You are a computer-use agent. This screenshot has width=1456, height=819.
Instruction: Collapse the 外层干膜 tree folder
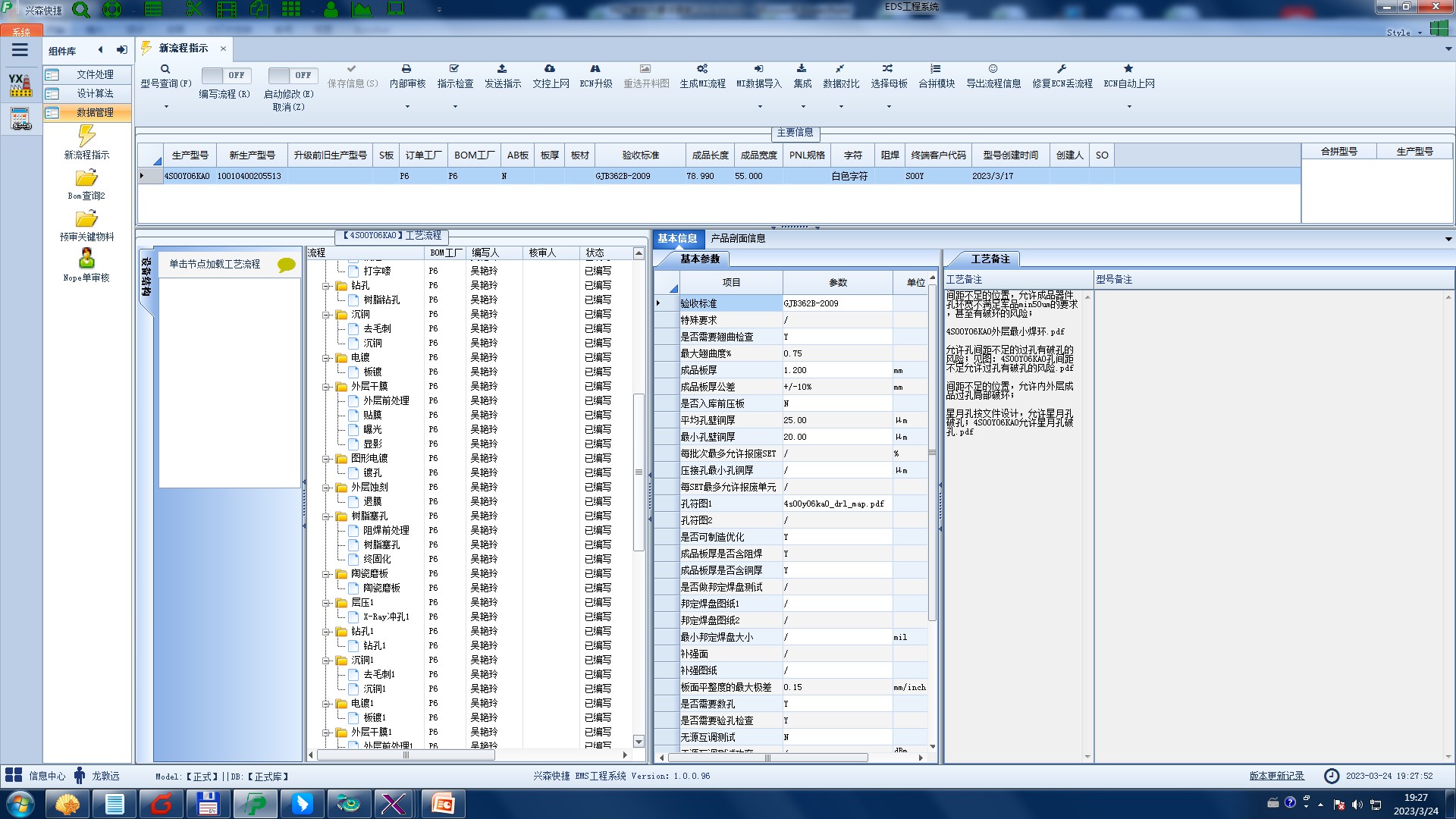326,387
